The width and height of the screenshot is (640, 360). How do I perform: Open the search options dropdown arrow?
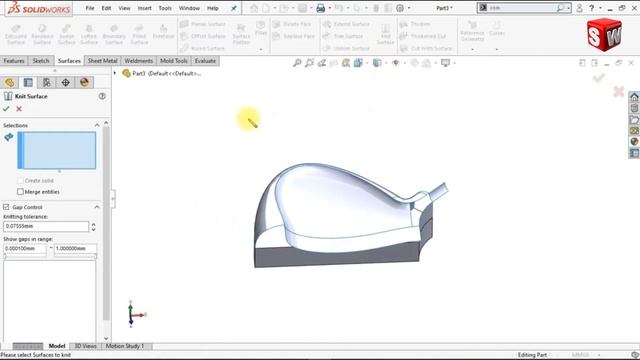tap(569, 8)
